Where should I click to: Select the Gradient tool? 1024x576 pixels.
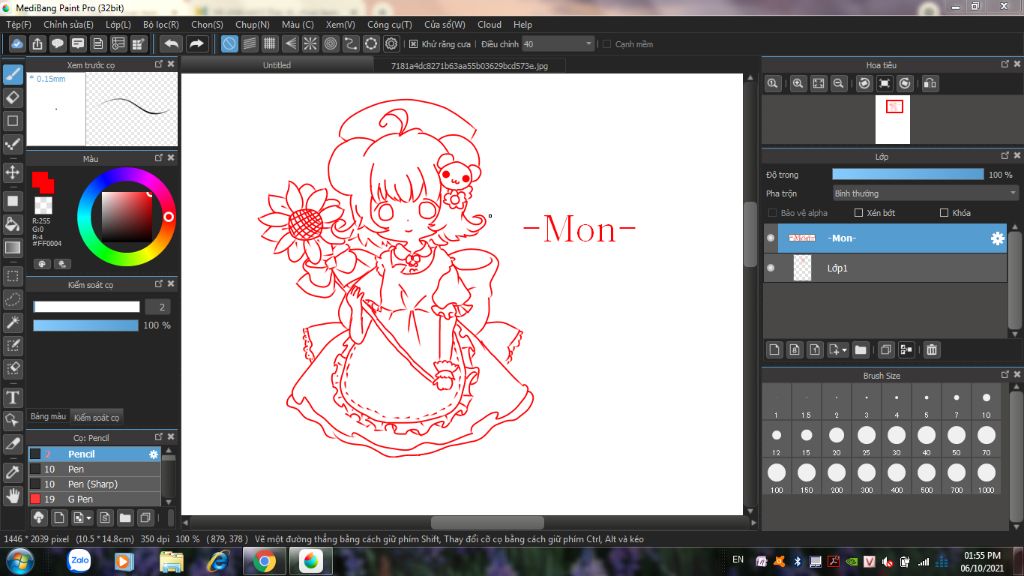12,248
